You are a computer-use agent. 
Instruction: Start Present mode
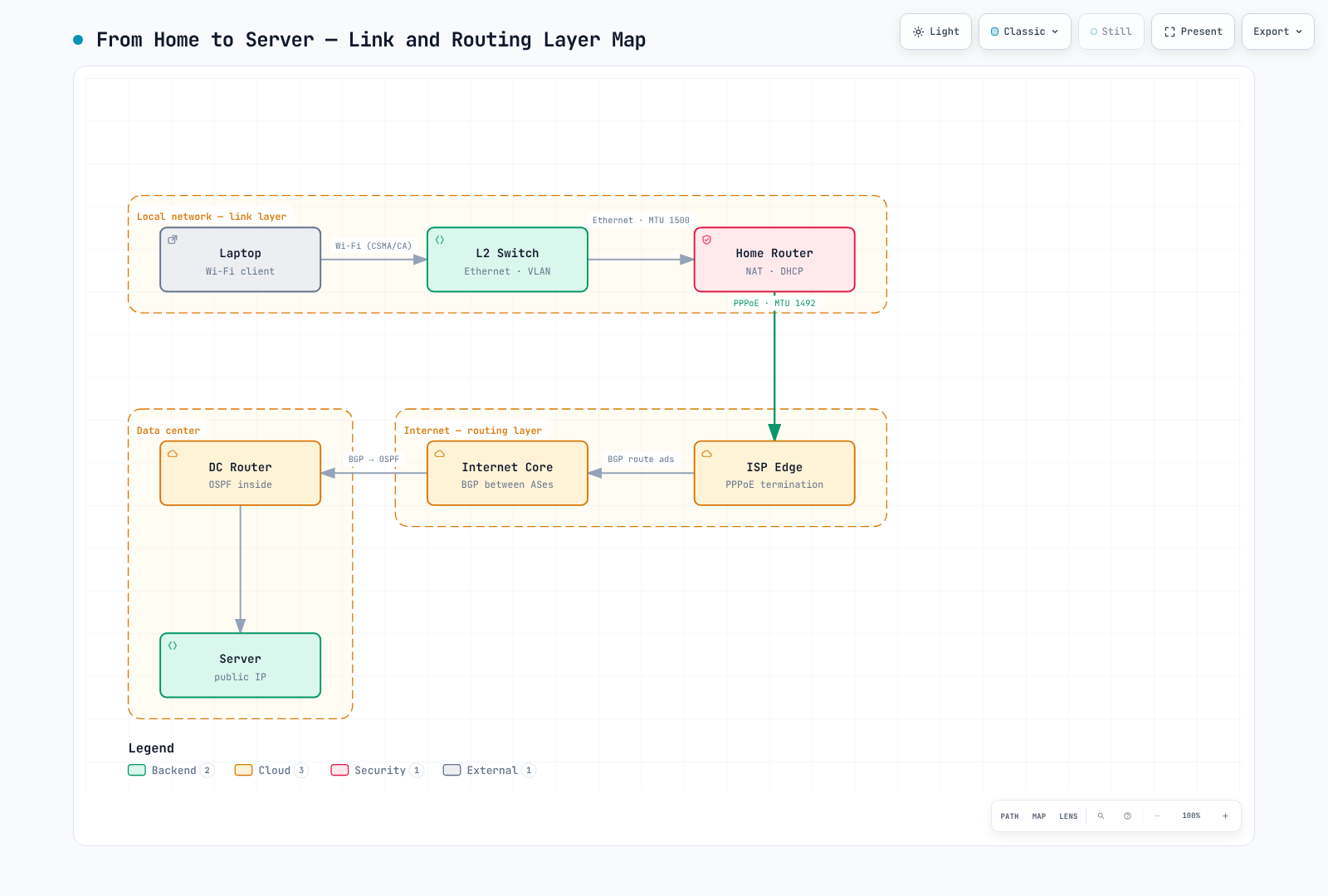(x=1193, y=32)
